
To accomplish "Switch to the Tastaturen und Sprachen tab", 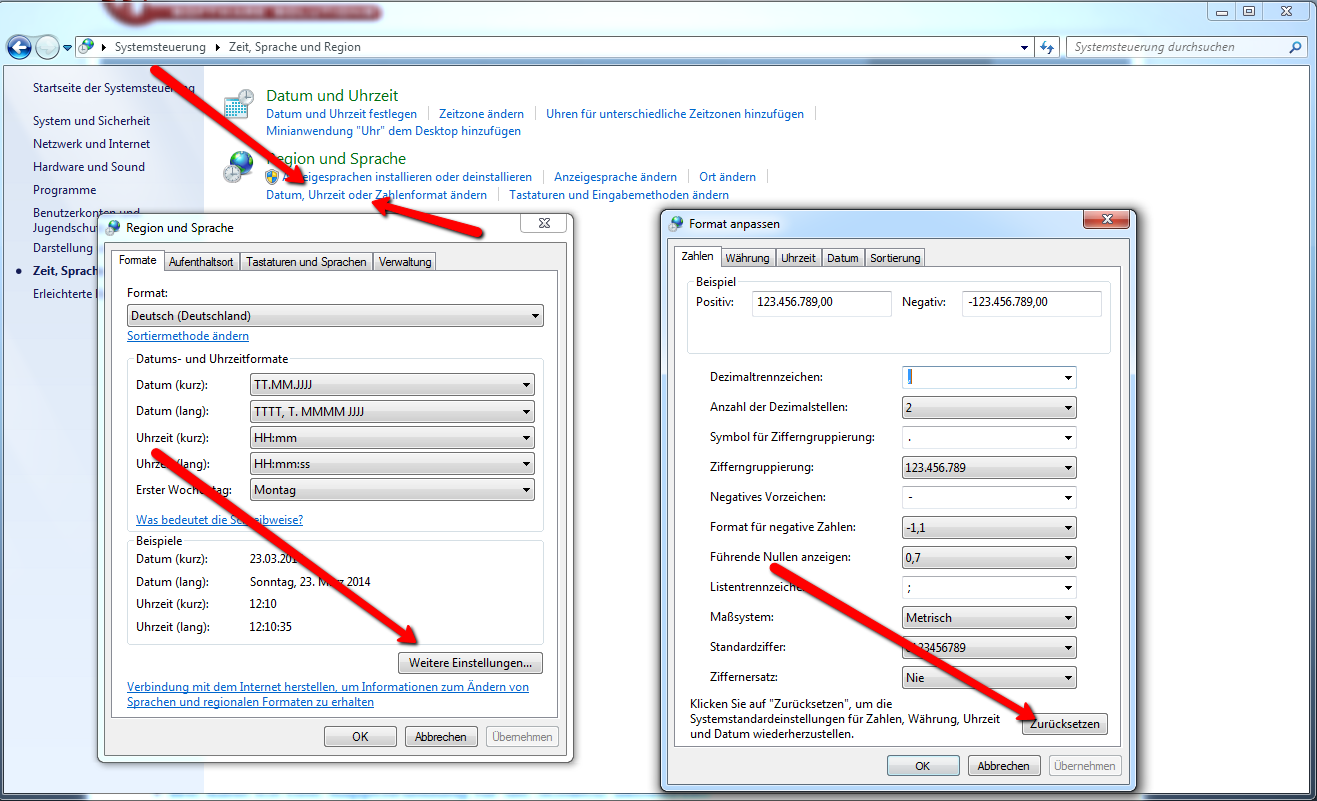I will tap(306, 261).
